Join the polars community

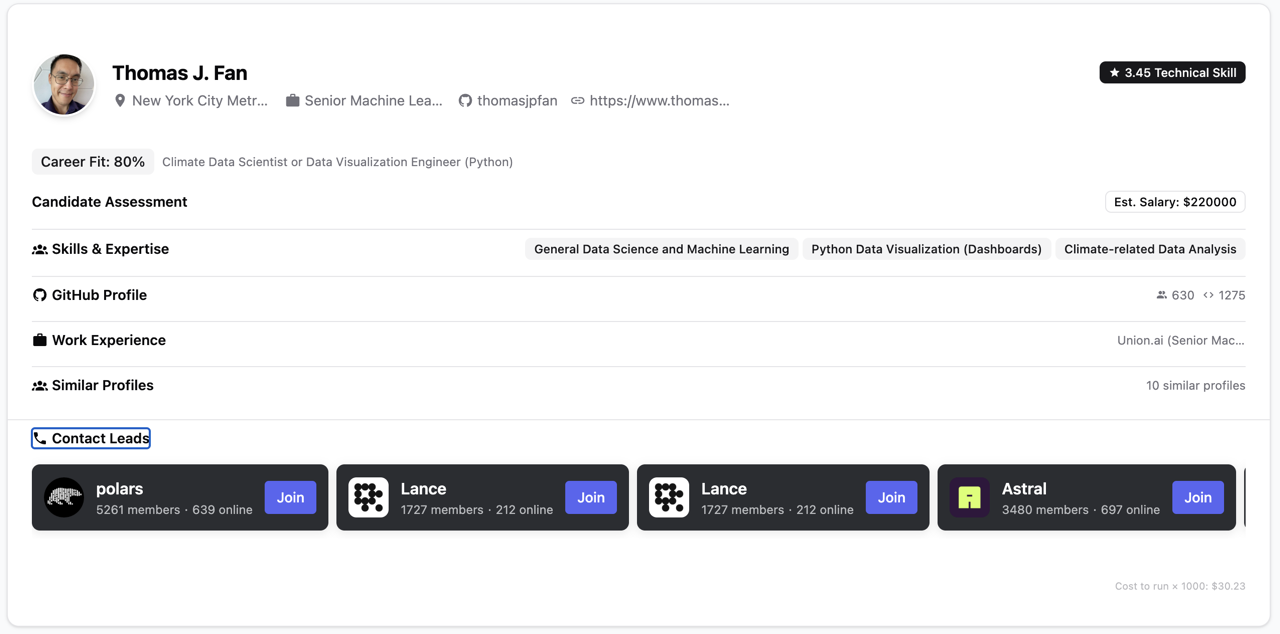click(x=290, y=497)
